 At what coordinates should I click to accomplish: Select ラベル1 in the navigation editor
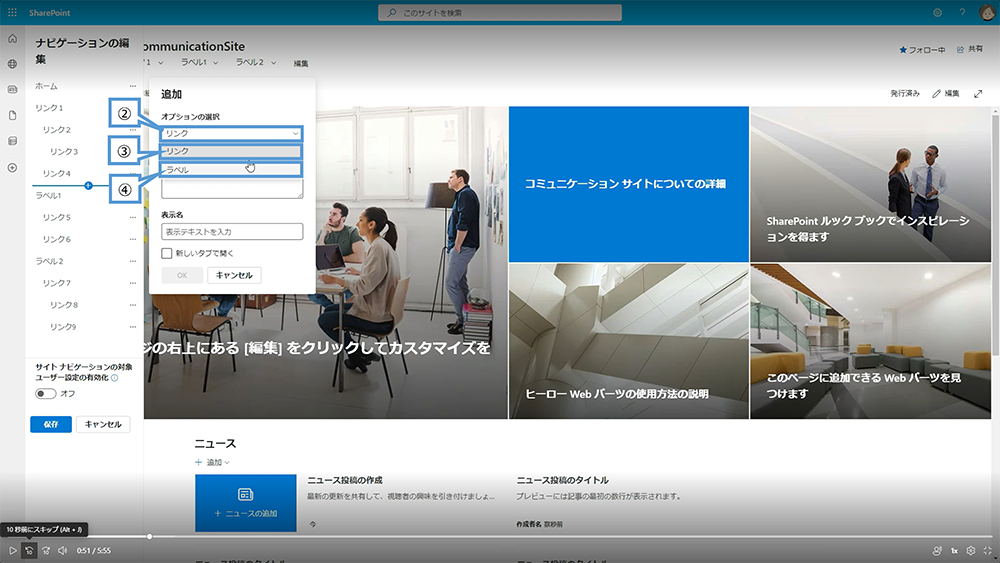point(48,196)
